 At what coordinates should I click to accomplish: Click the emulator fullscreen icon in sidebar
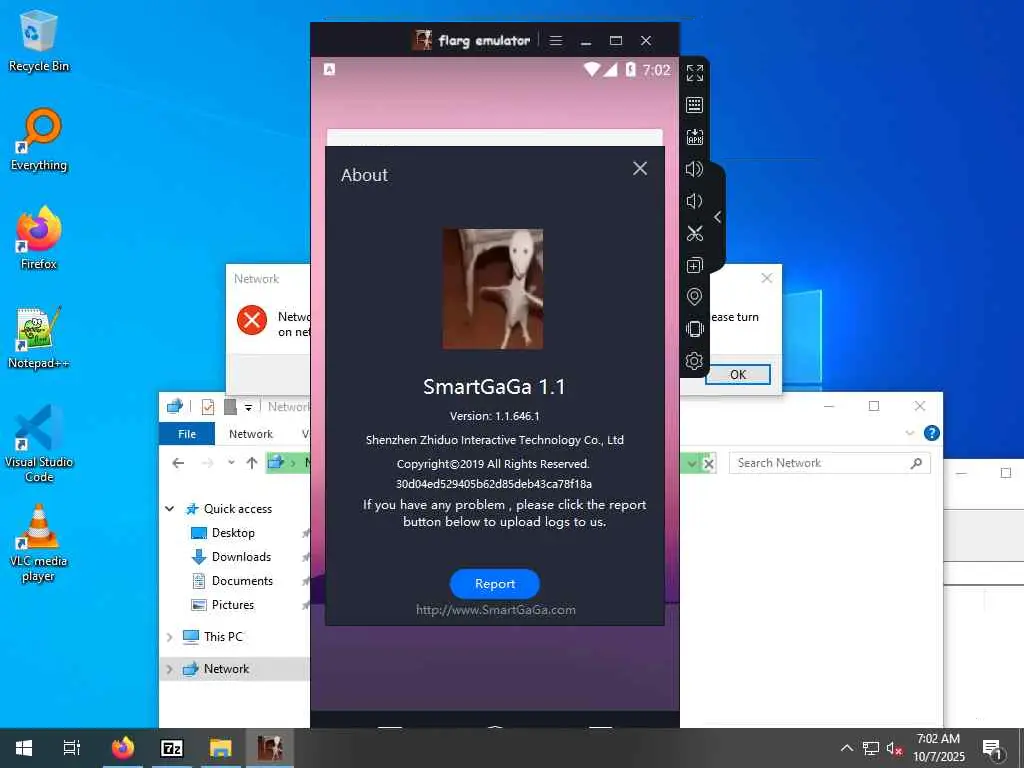(x=694, y=73)
